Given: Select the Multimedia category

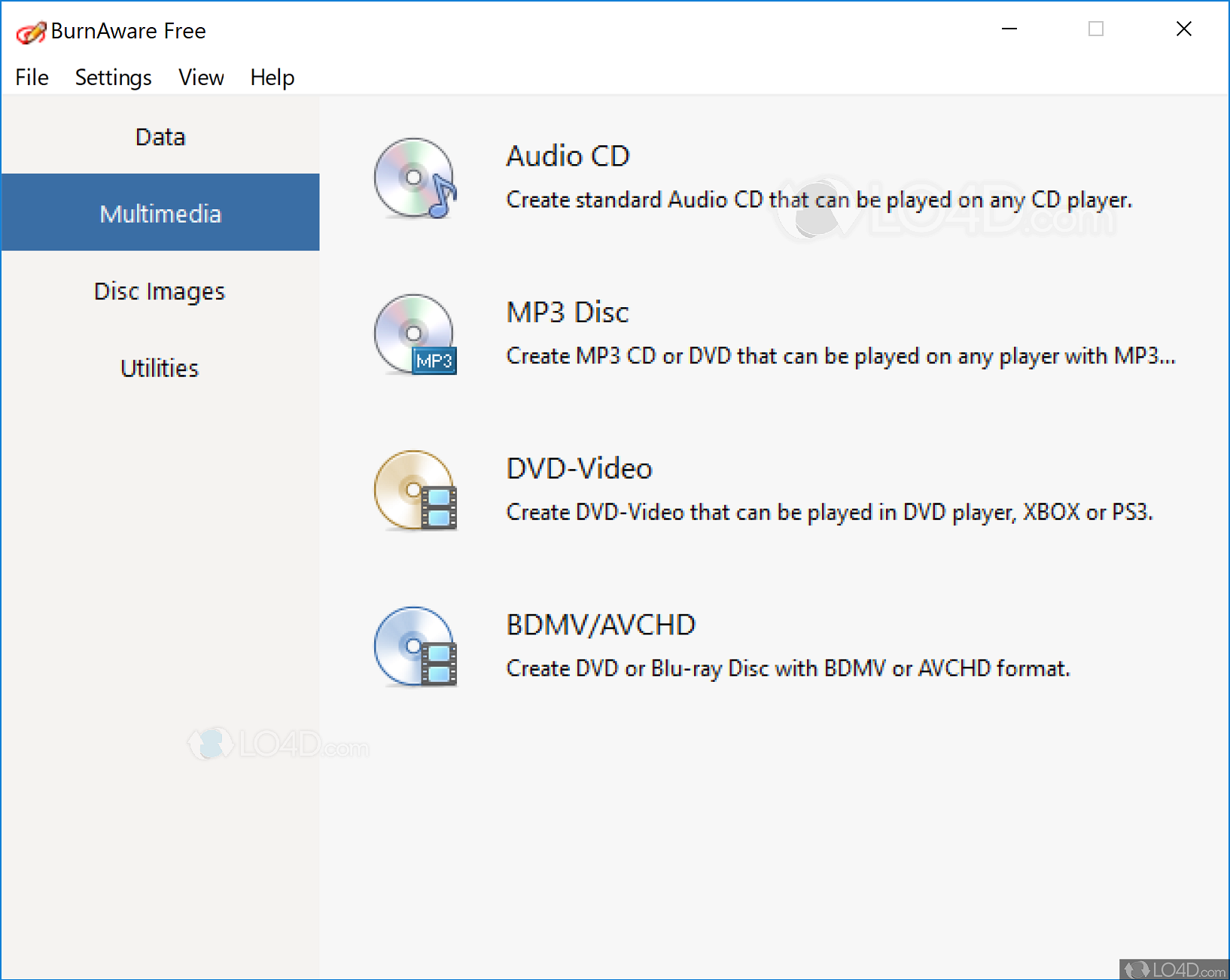Looking at the screenshot, I should coord(160,213).
